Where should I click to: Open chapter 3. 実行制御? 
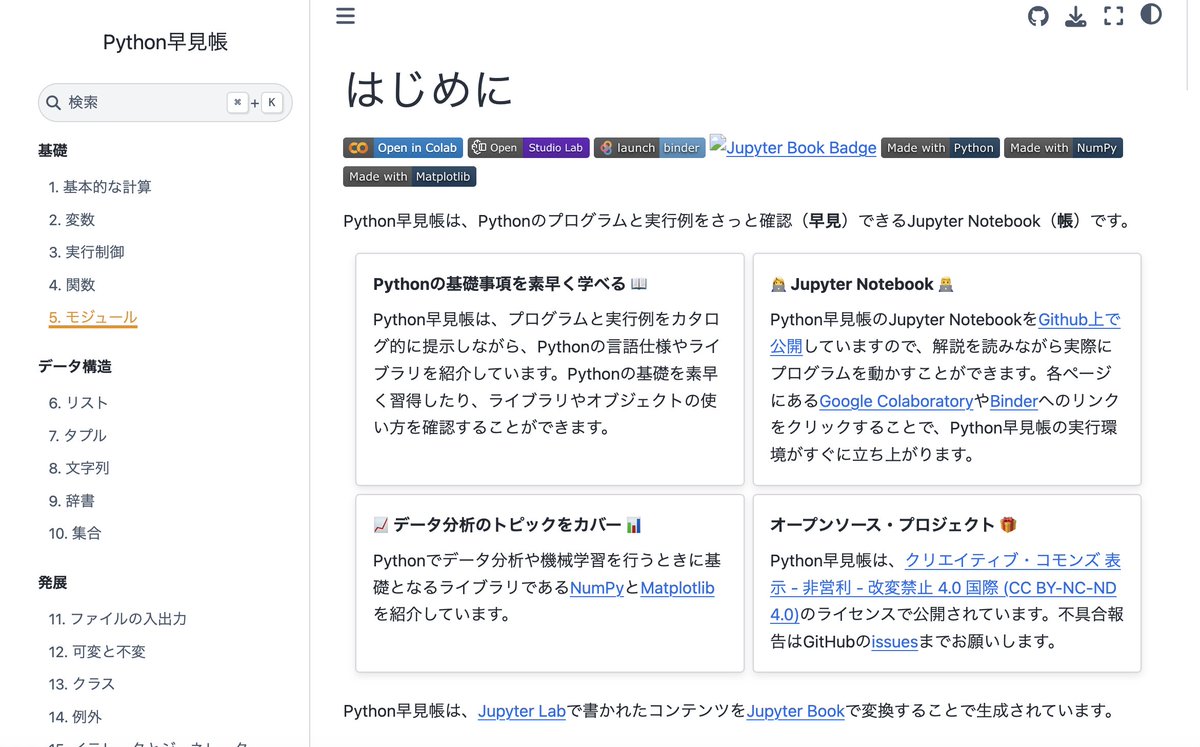coord(87,252)
